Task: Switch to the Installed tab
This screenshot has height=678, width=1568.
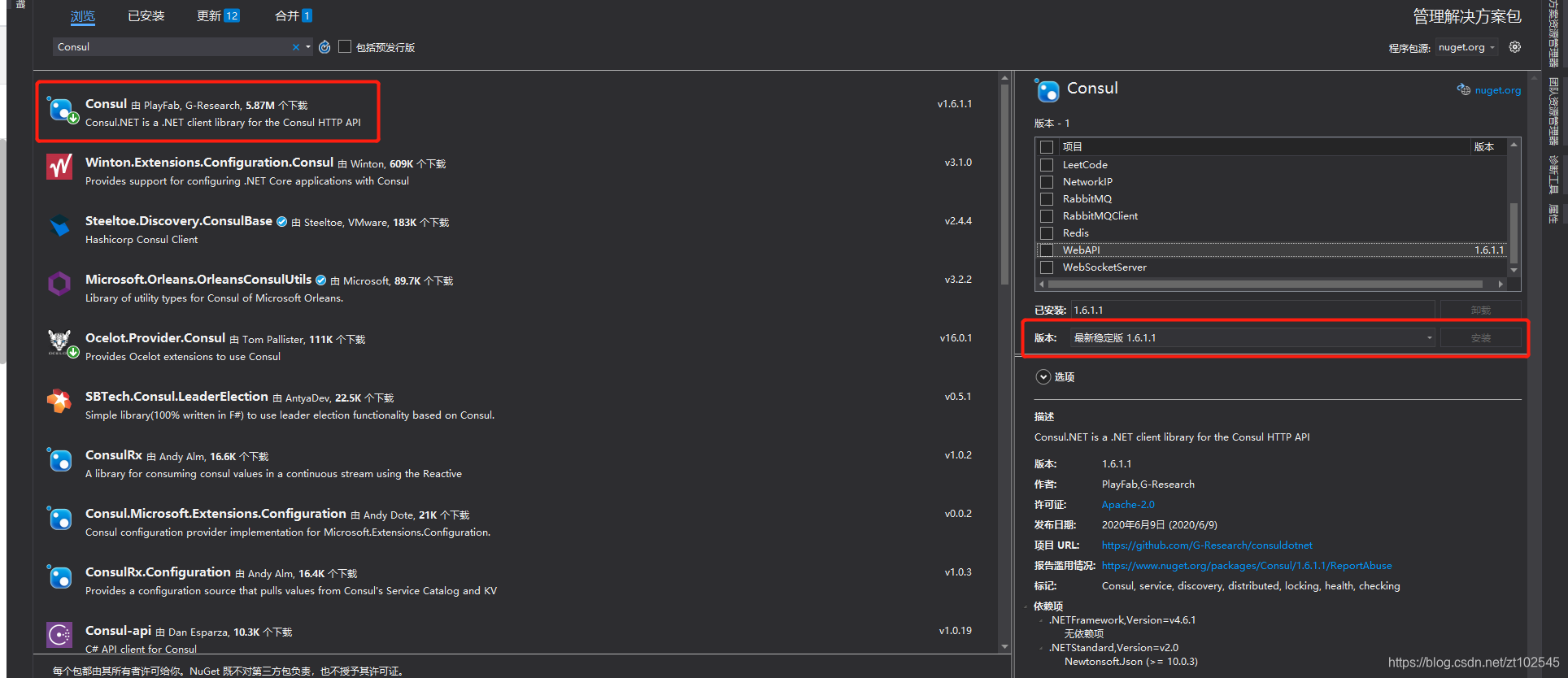Action: tap(146, 16)
